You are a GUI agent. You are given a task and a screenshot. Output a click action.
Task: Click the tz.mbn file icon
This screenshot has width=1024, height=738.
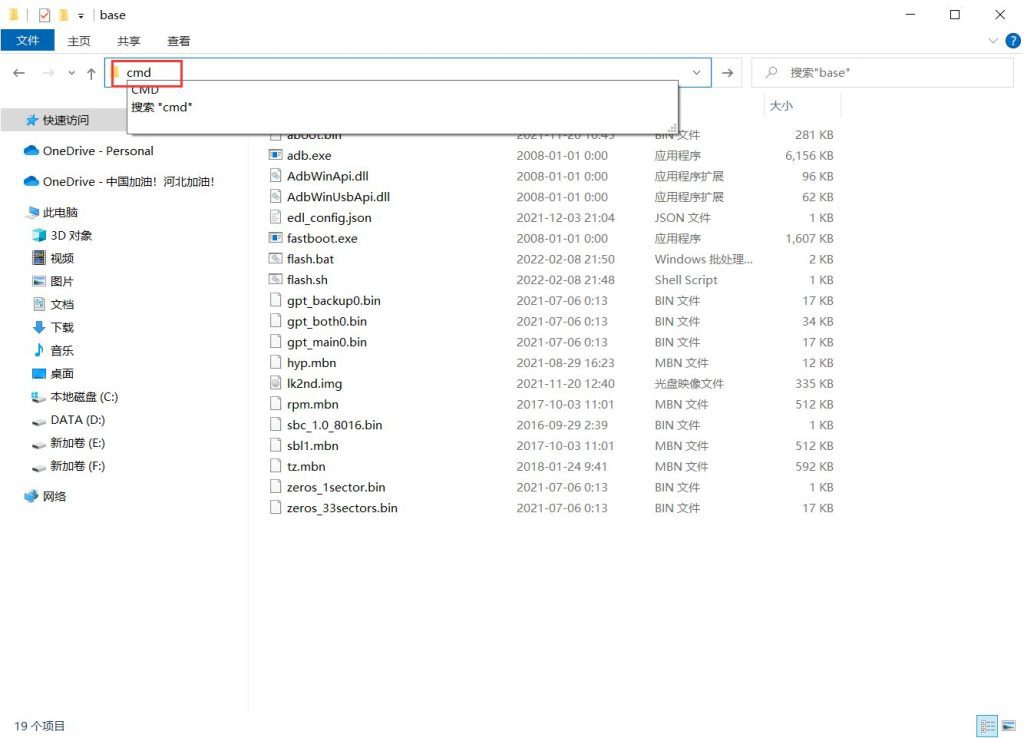coord(276,466)
